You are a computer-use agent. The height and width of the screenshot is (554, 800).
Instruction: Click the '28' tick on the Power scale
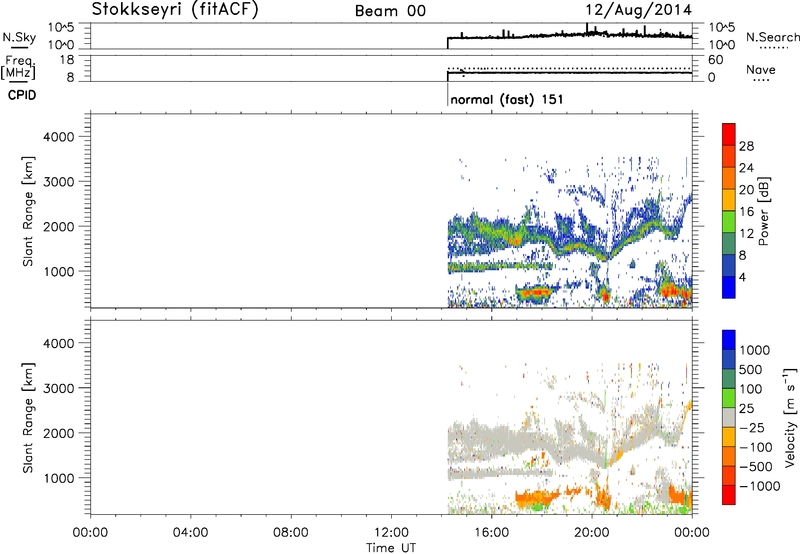746,146
